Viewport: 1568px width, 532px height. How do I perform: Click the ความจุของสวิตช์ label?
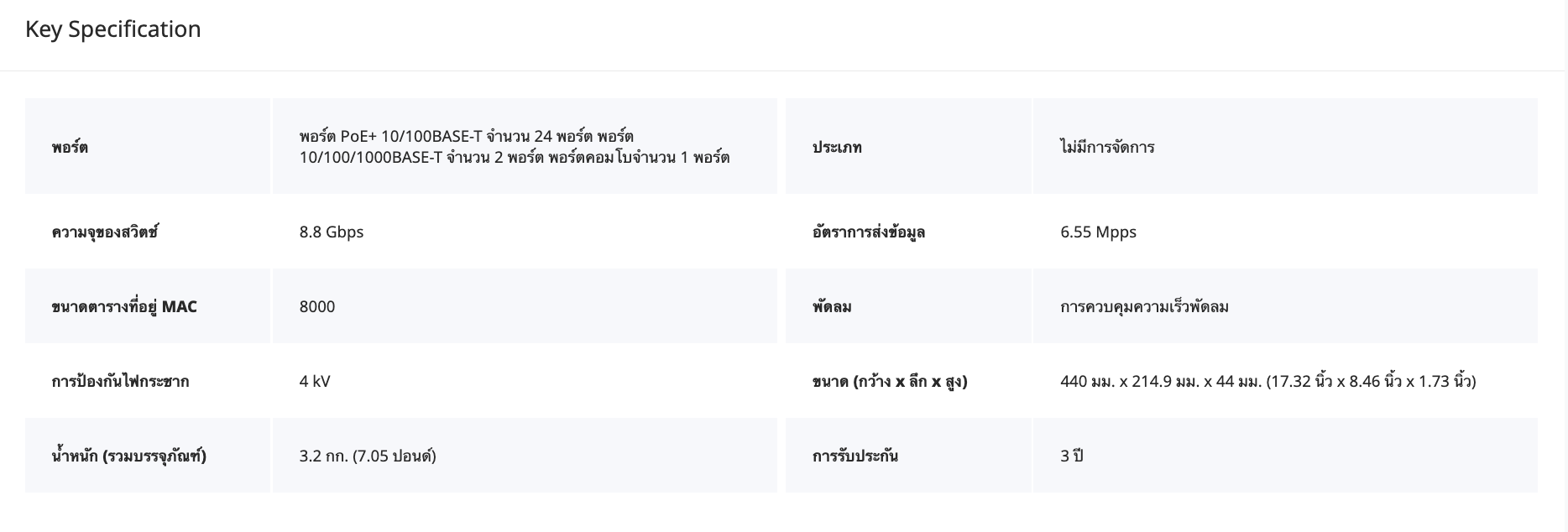(105, 232)
